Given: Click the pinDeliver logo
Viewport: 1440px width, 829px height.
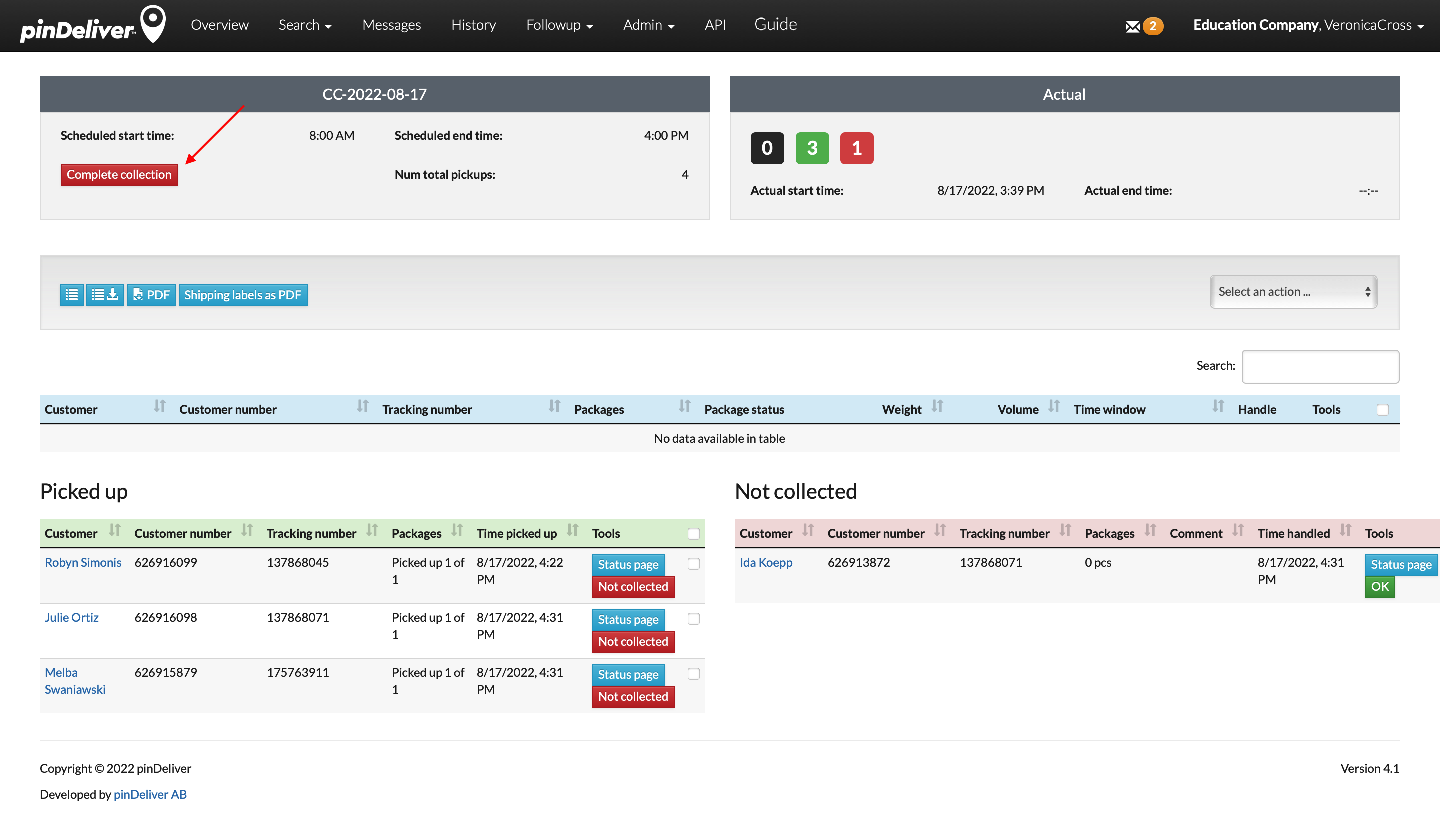Looking at the screenshot, I should pyautogui.click(x=93, y=25).
